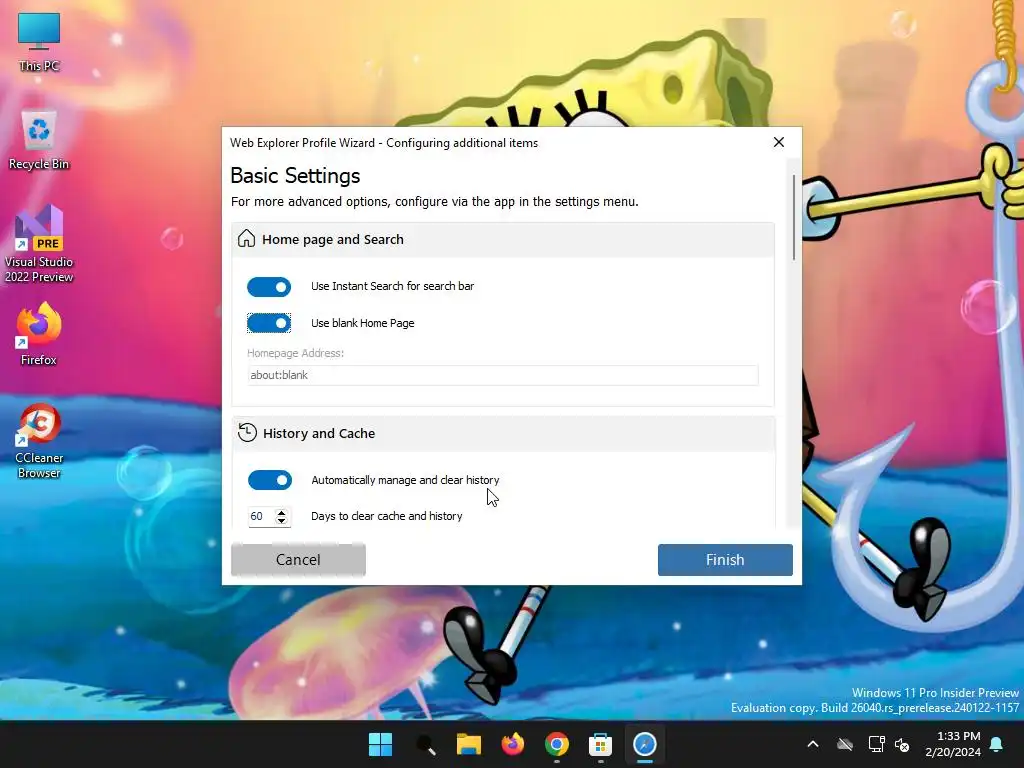Open taskbar Search magnifier

[426, 744]
